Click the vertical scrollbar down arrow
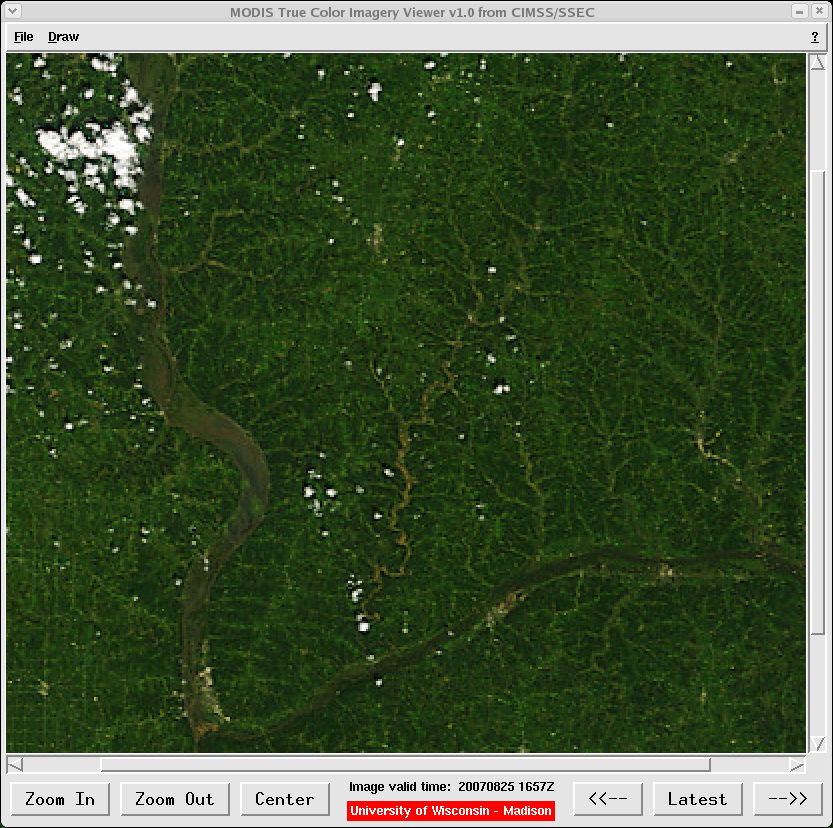Screen dimensions: 833x828 pos(818,744)
